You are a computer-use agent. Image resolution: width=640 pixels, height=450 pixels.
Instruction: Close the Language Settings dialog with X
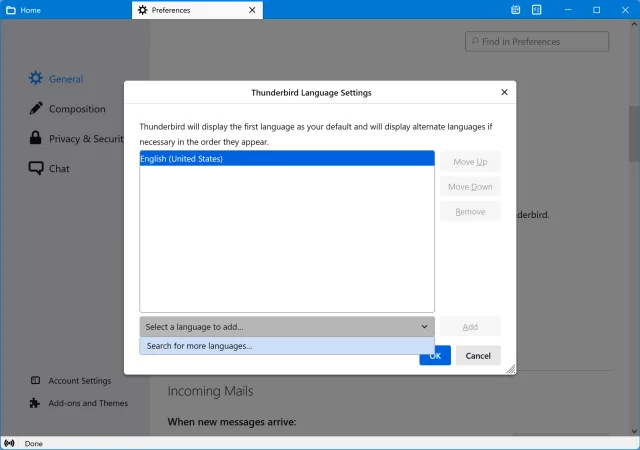[x=503, y=92]
